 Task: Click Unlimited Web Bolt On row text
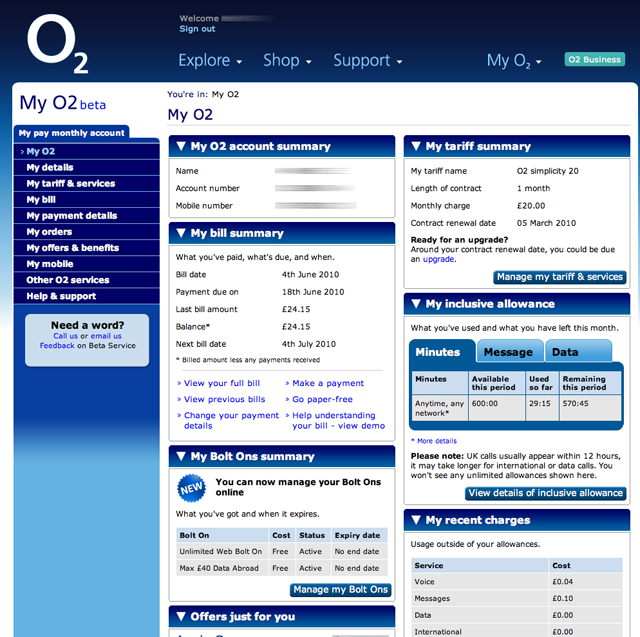click(x=221, y=551)
